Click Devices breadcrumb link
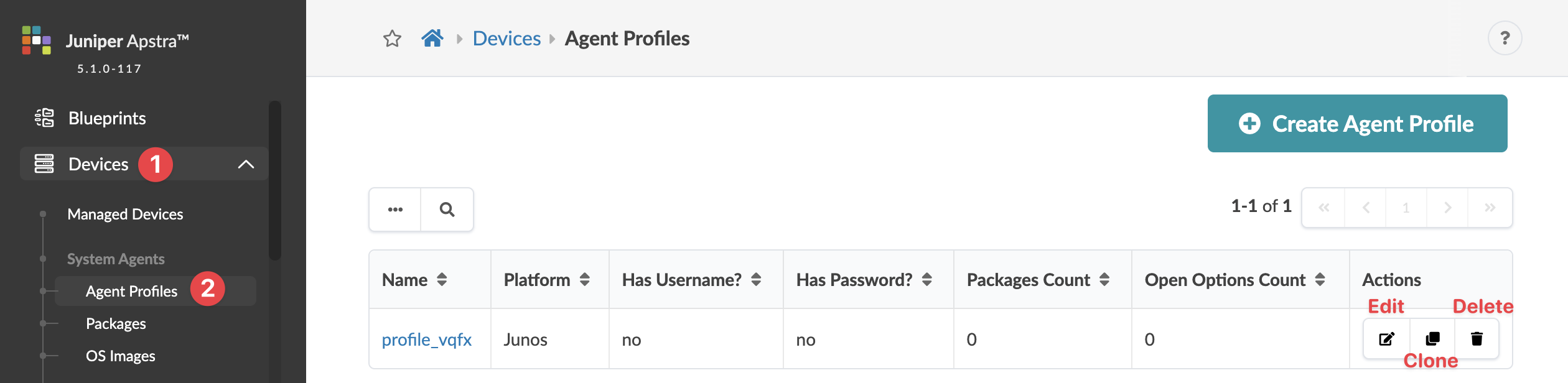 (506, 39)
